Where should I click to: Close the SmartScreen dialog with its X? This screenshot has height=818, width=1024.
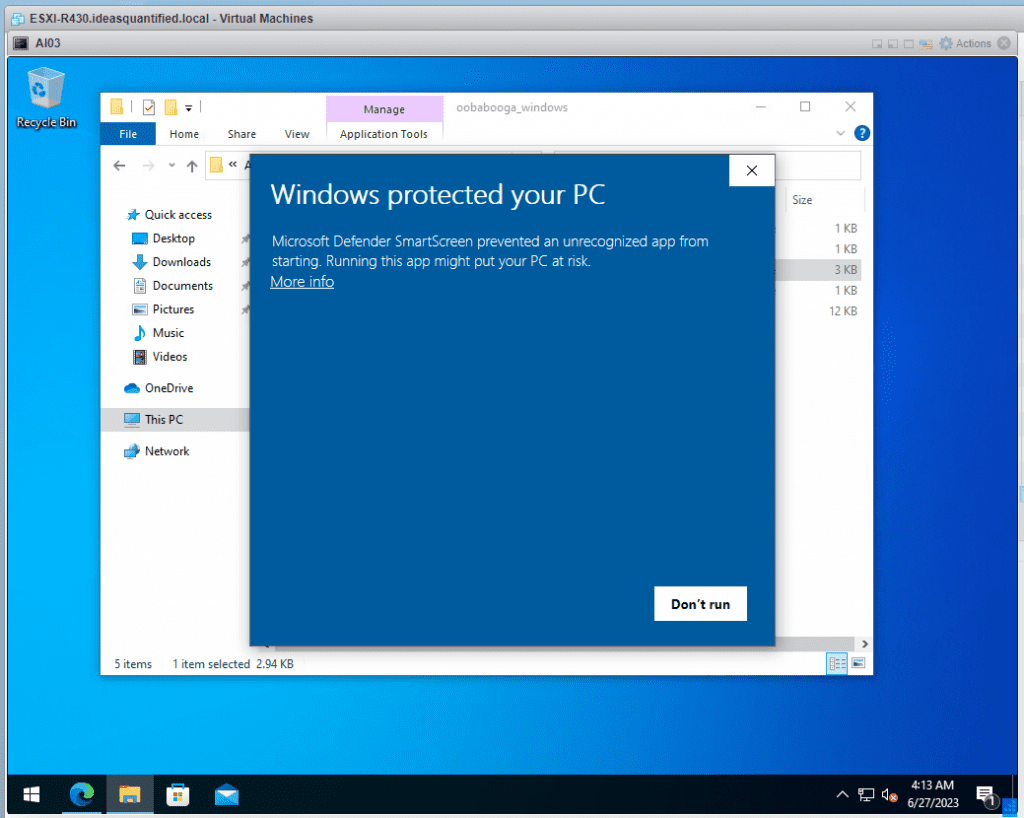(752, 170)
